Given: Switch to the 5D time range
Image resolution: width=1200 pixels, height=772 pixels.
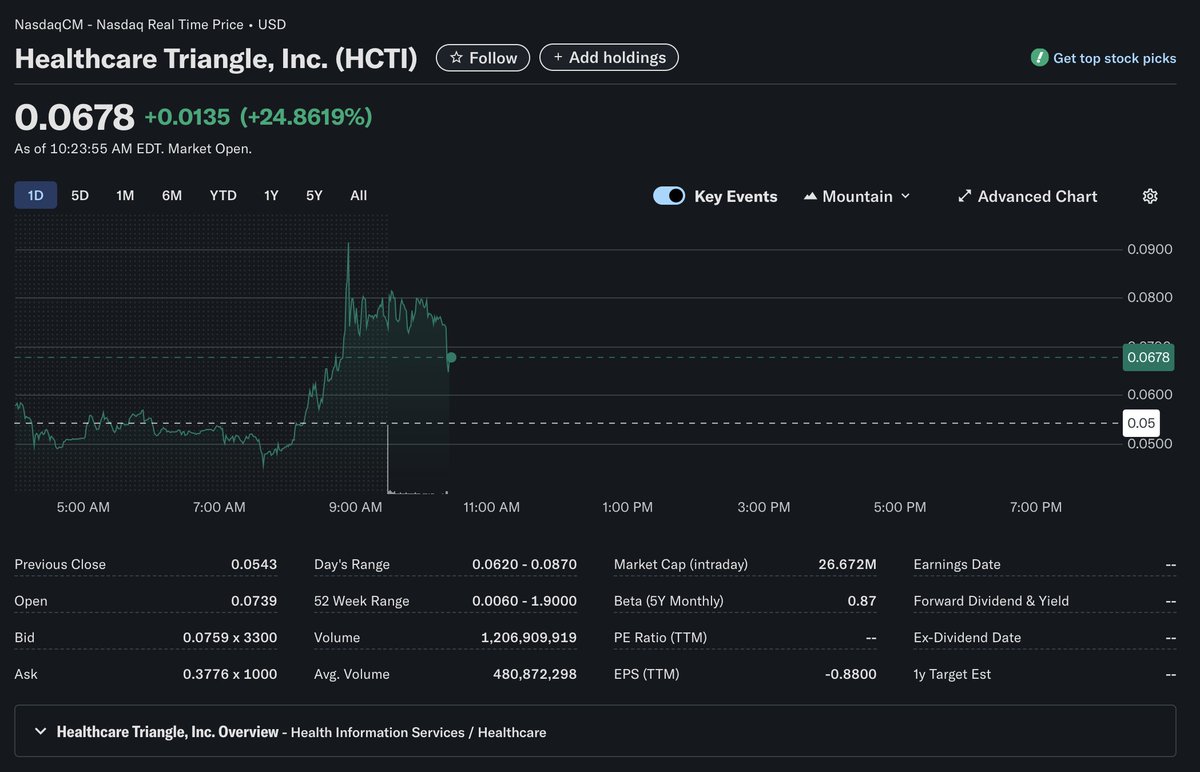Looking at the screenshot, I should click(80, 195).
